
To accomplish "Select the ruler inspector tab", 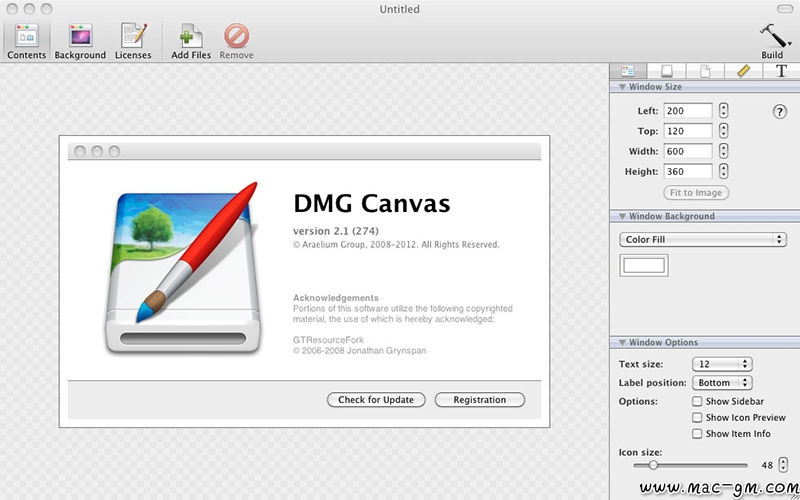I will click(743, 70).
